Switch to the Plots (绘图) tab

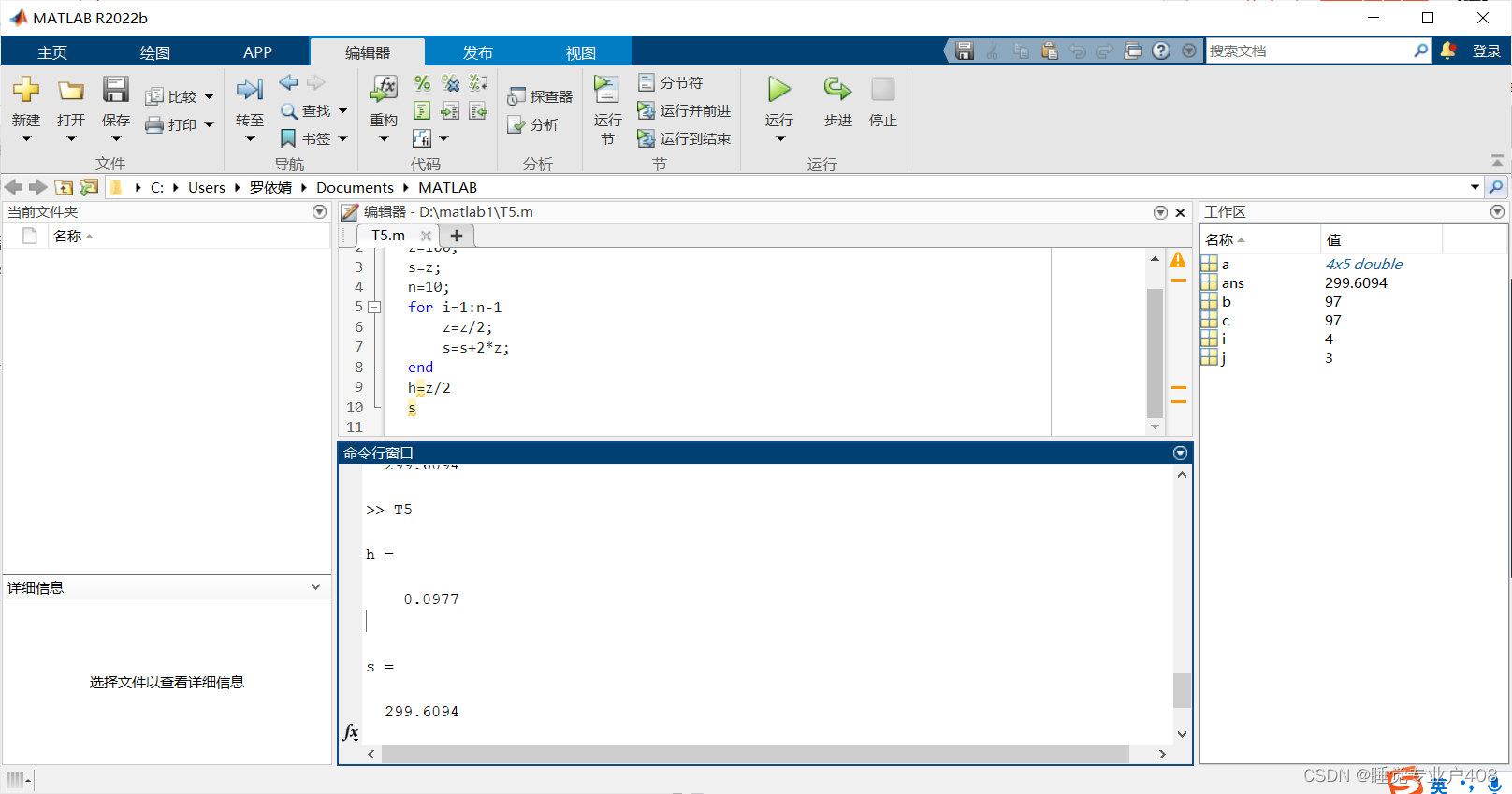[x=155, y=52]
